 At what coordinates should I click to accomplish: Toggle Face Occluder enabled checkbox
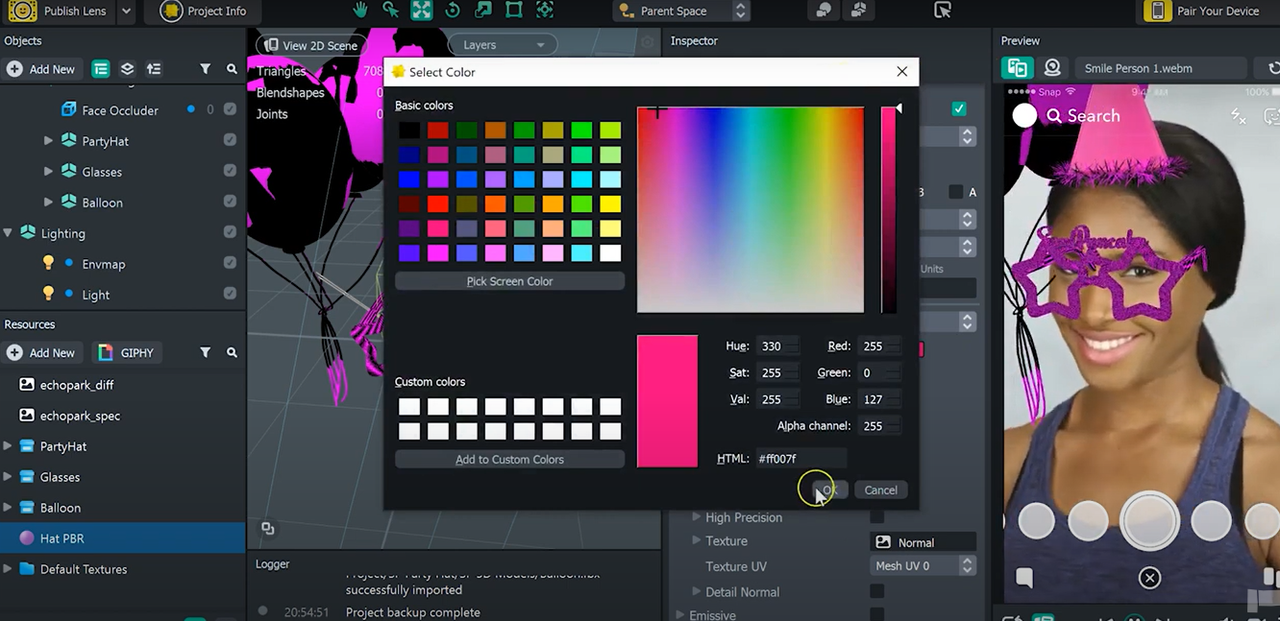(x=230, y=110)
